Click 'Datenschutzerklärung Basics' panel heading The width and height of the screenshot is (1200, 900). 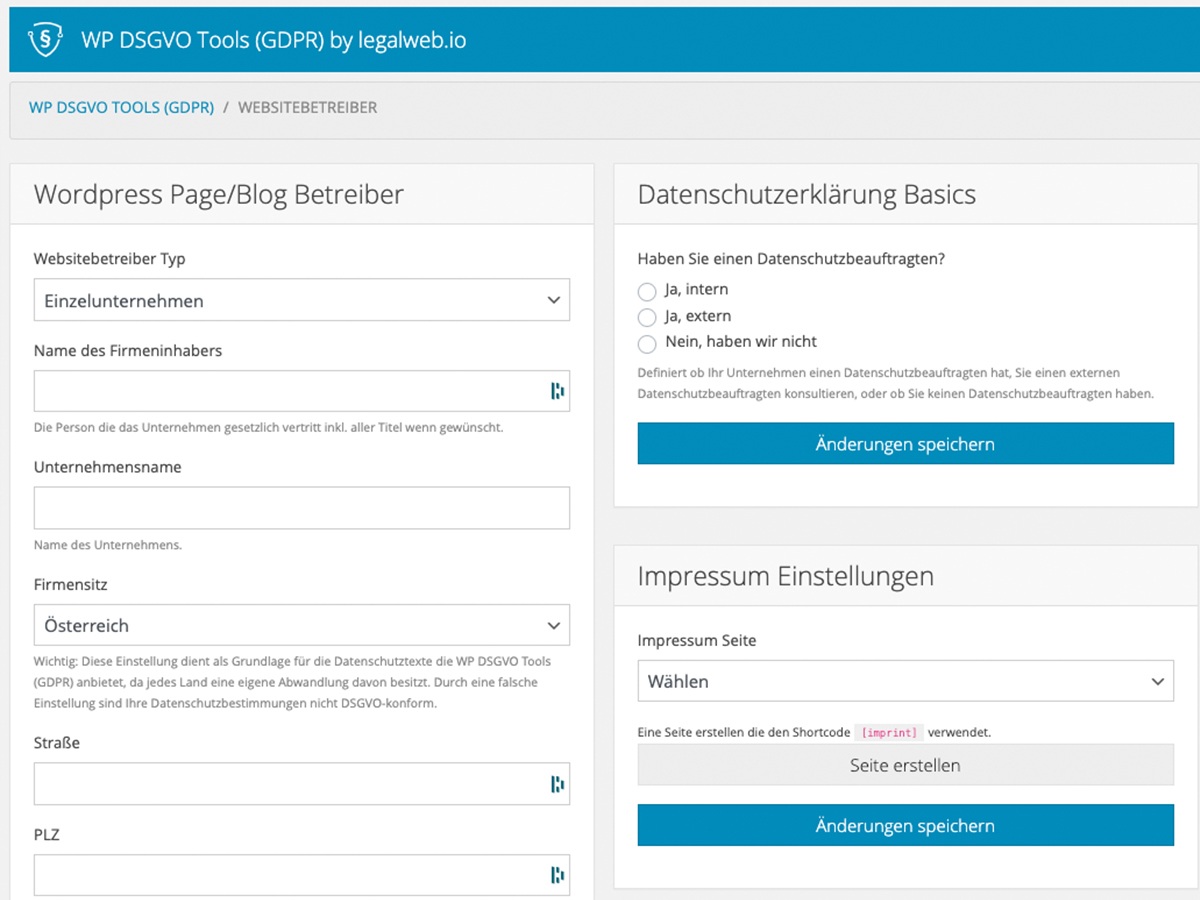tap(807, 194)
